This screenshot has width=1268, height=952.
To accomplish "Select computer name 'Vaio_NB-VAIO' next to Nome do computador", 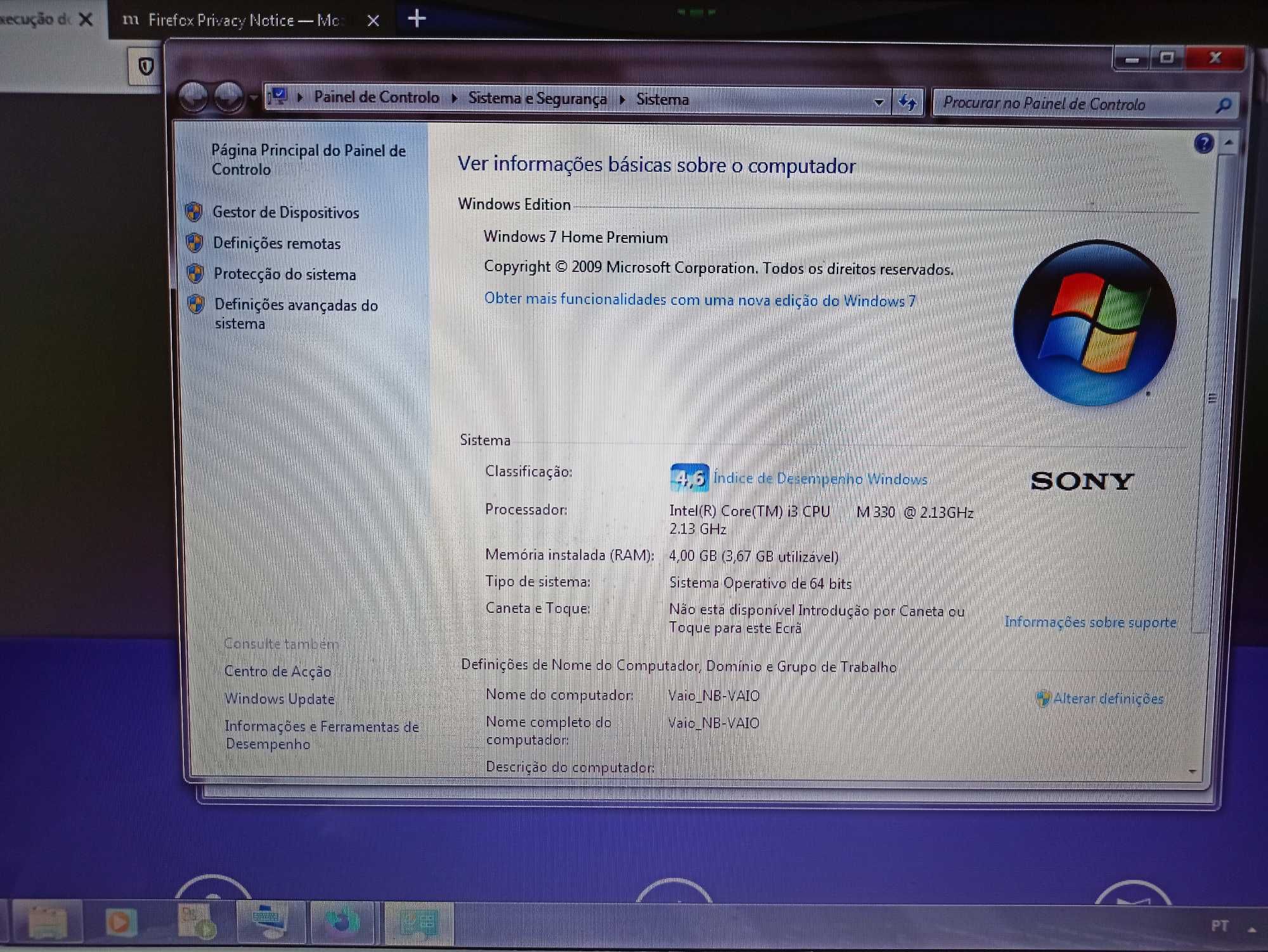I will click(x=714, y=696).
